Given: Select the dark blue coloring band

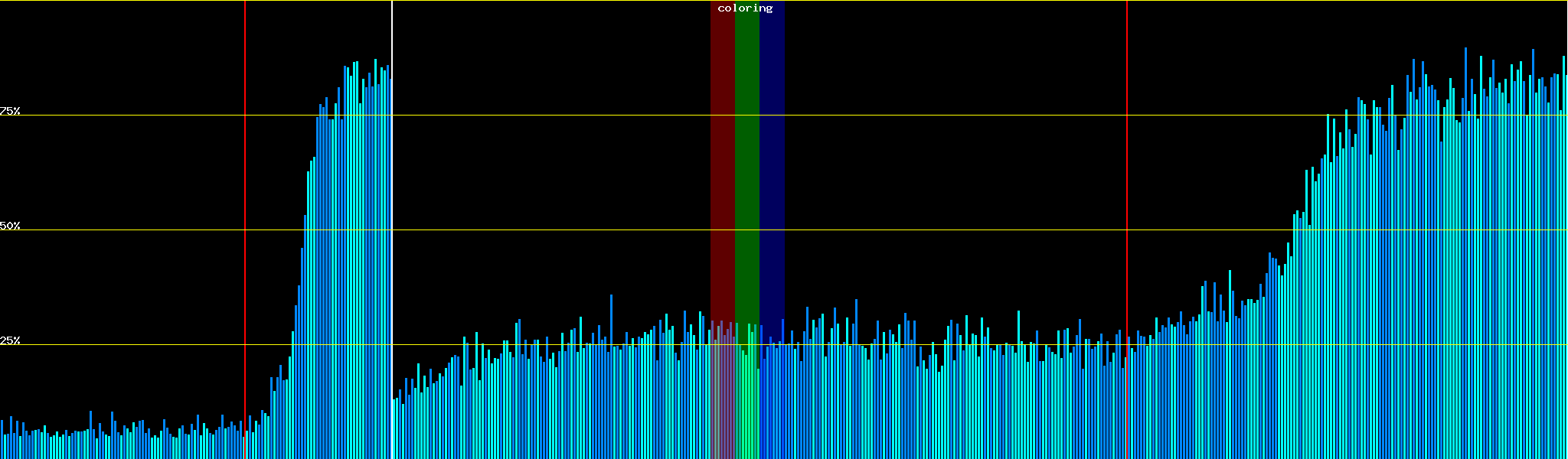Looking at the screenshot, I should (772, 153).
